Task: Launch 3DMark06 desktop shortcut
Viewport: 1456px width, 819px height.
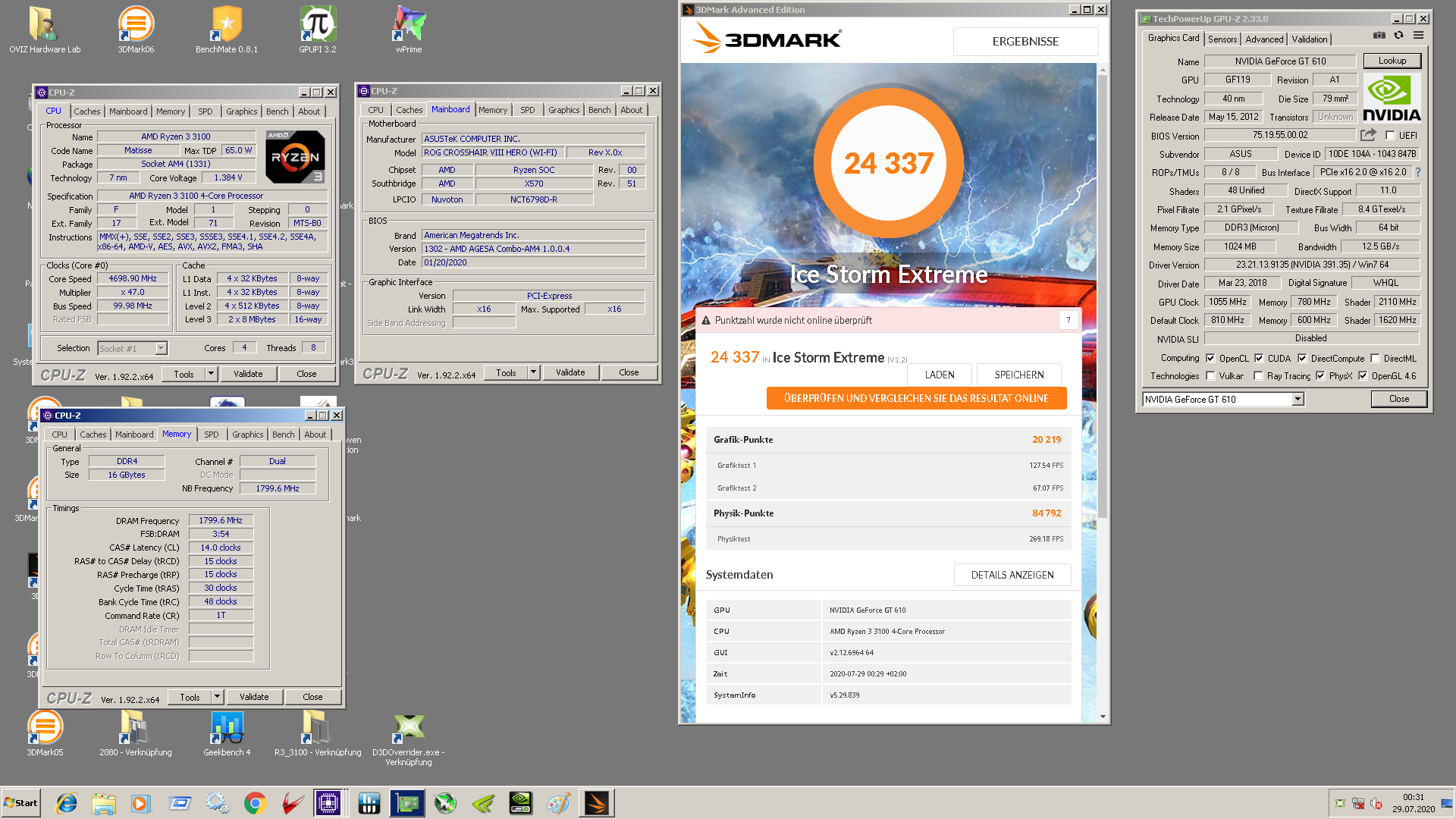Action: pos(136,30)
